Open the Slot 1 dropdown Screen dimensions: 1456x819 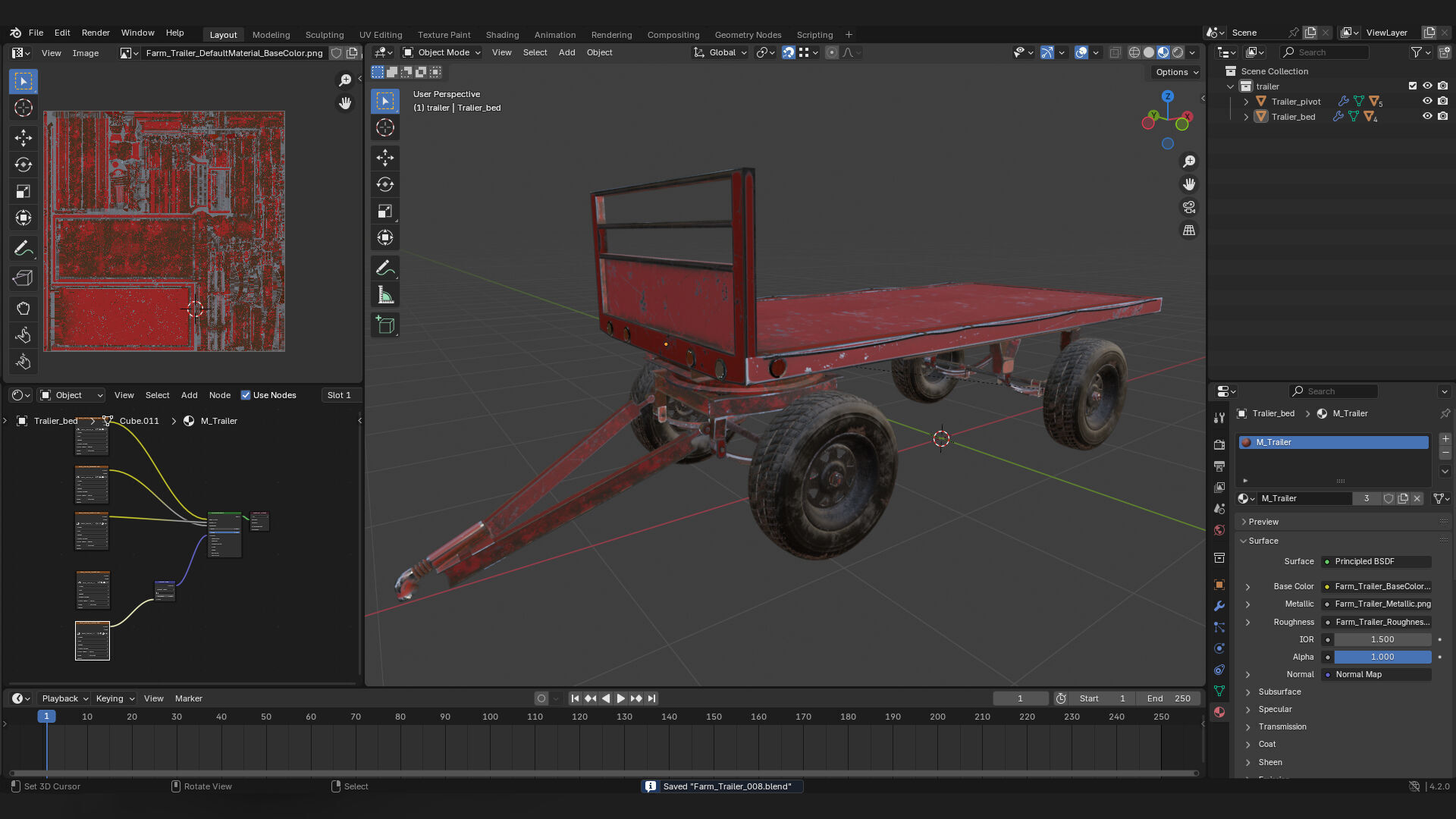tap(339, 395)
